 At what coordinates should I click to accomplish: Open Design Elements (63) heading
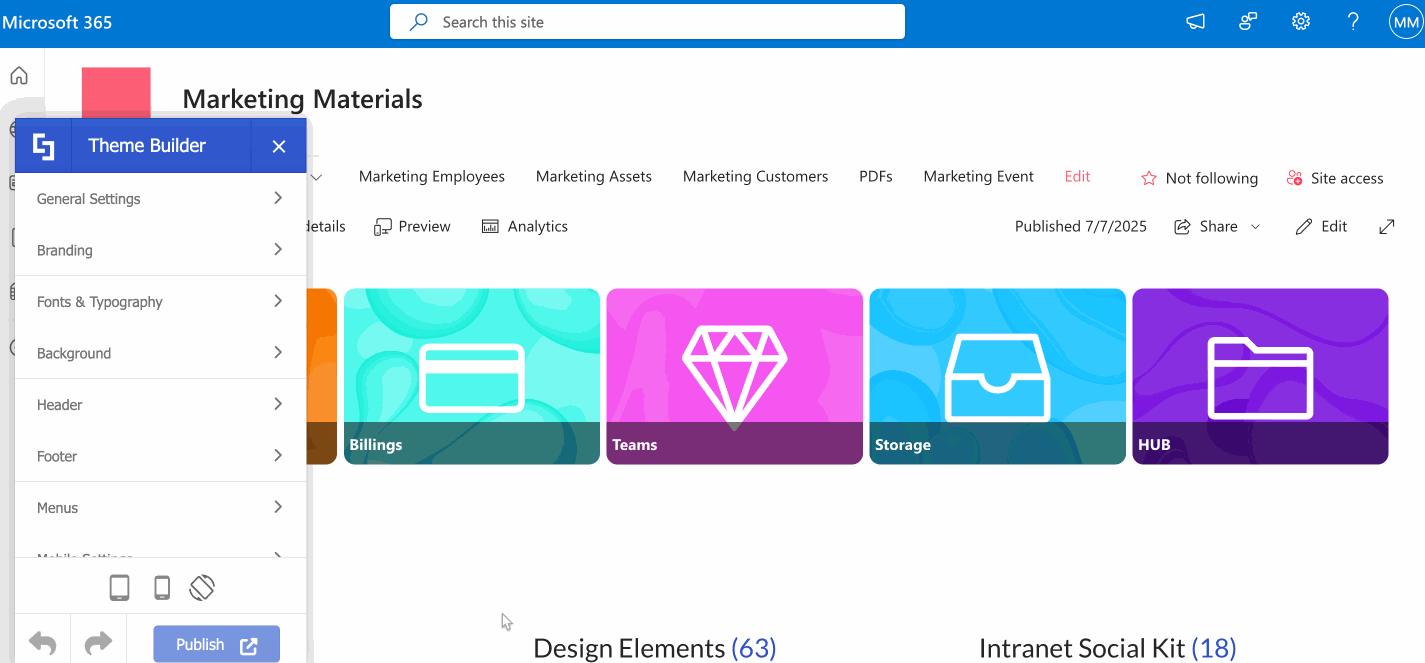tap(654, 648)
